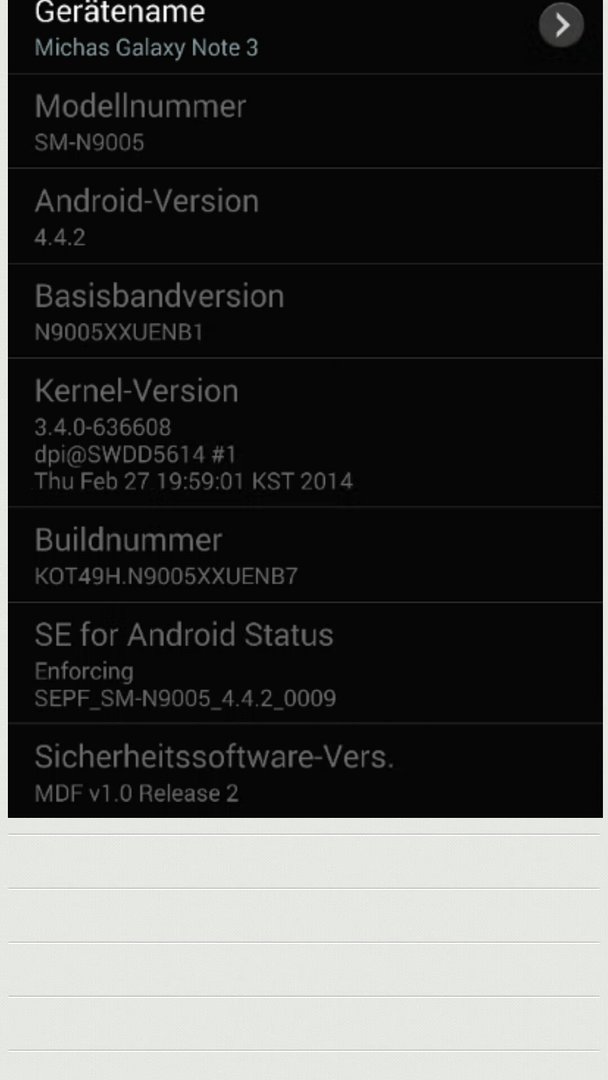
Task: Click the N9005XXUENB1 baseband value
Action: [x=119, y=333]
